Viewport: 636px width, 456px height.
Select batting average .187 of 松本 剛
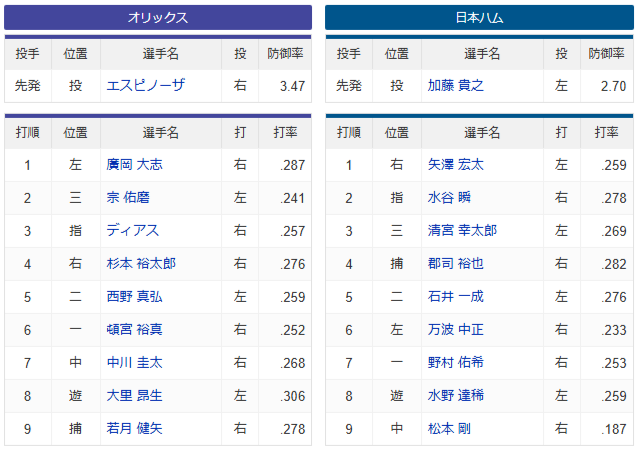614,429
